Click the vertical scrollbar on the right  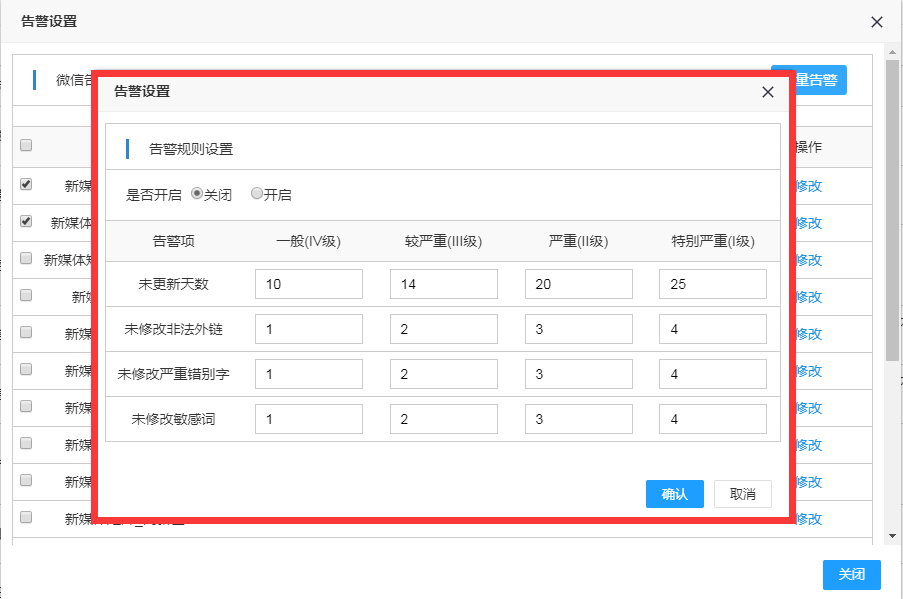[893, 200]
